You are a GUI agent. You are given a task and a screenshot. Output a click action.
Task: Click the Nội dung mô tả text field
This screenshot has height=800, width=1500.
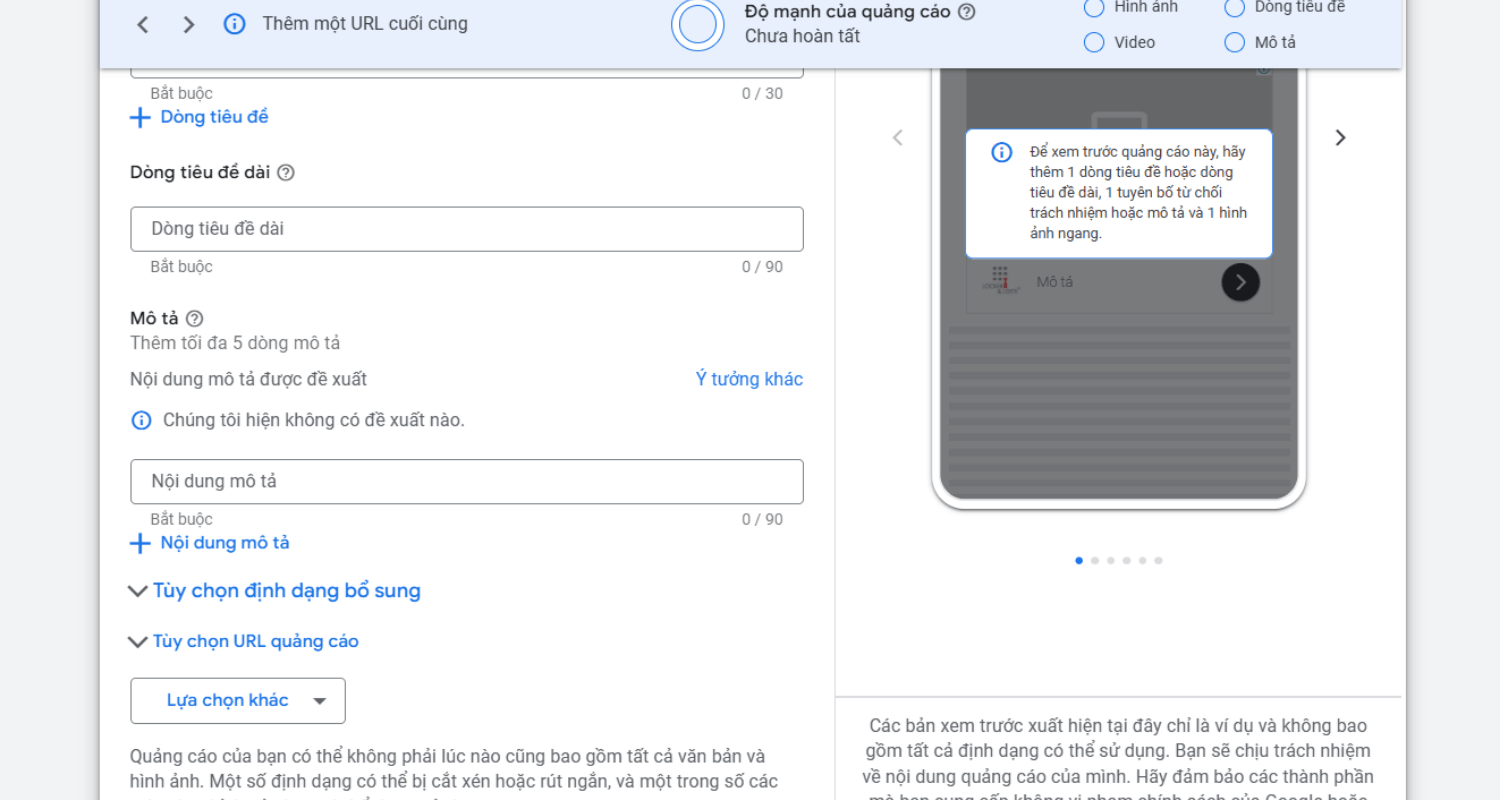pyautogui.click(x=467, y=481)
